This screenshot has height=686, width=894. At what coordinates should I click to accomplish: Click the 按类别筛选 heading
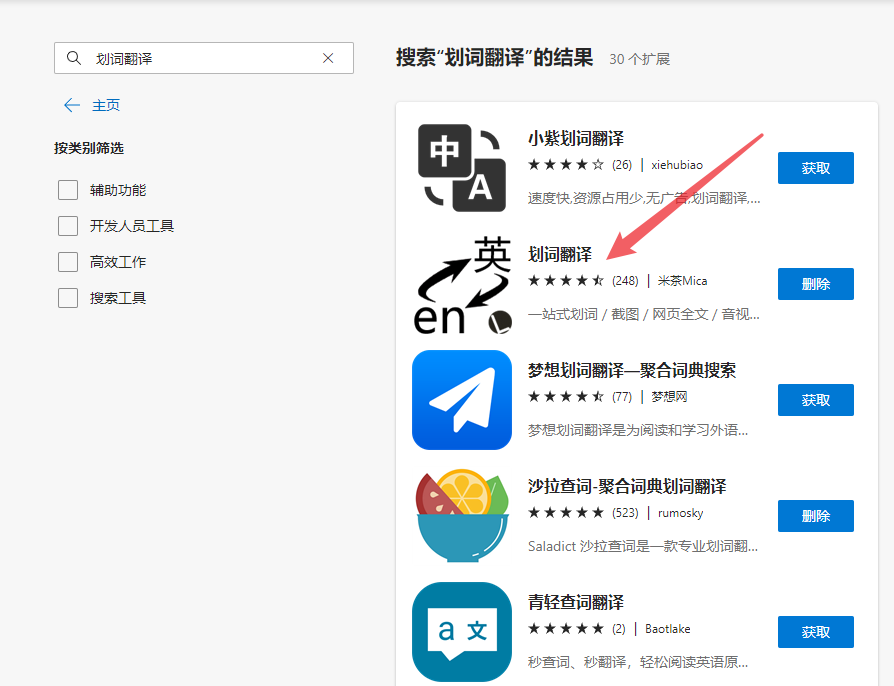coord(89,148)
